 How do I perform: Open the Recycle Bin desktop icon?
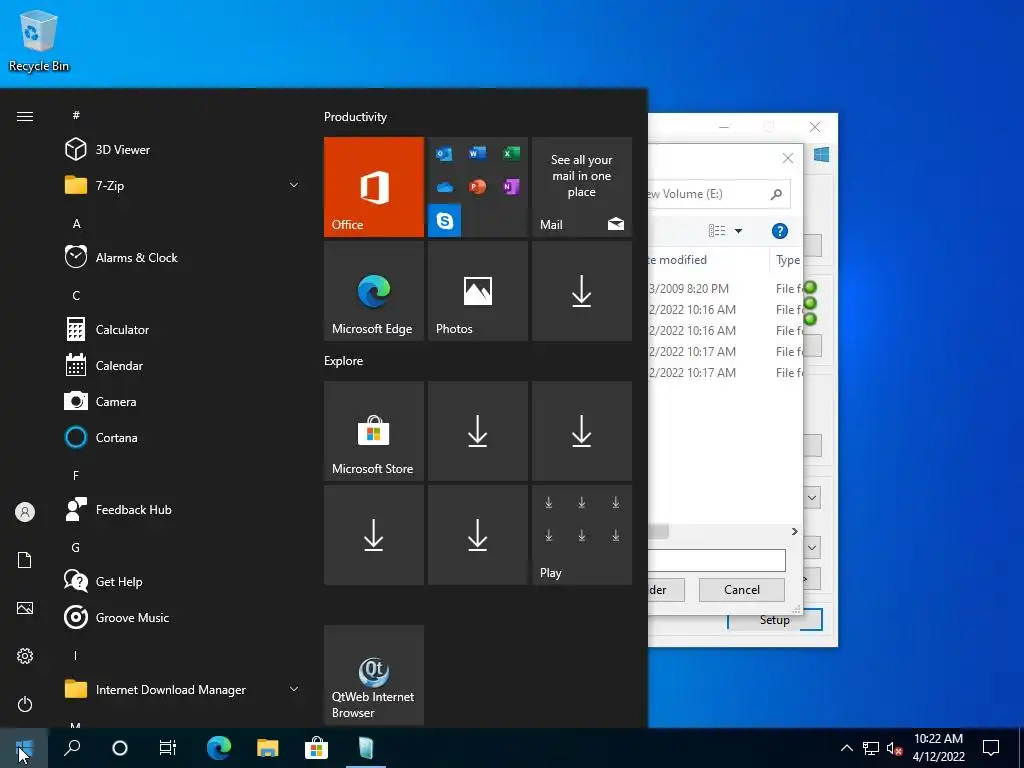(39, 40)
